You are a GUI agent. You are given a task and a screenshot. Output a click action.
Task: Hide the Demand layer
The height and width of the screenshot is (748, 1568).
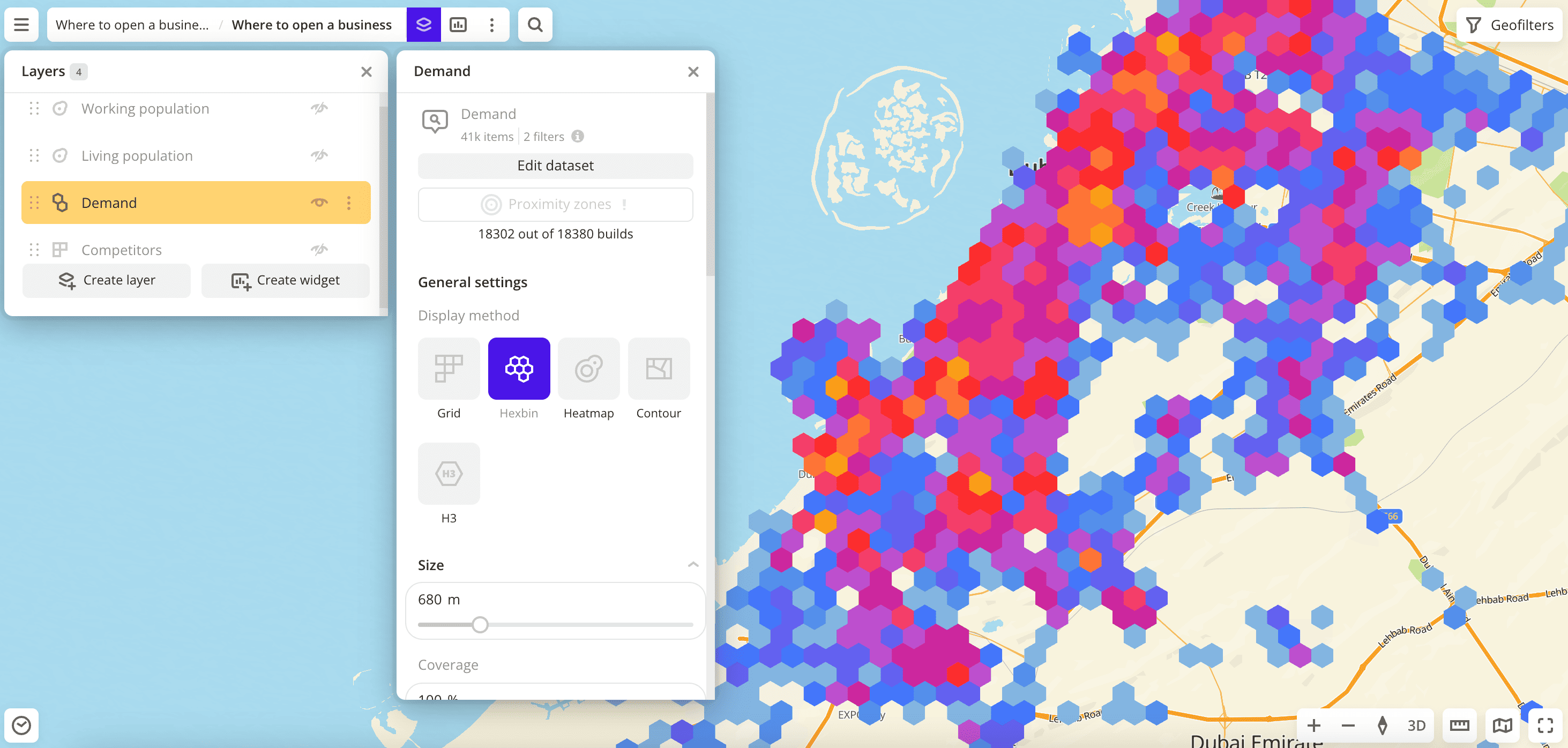click(x=319, y=203)
